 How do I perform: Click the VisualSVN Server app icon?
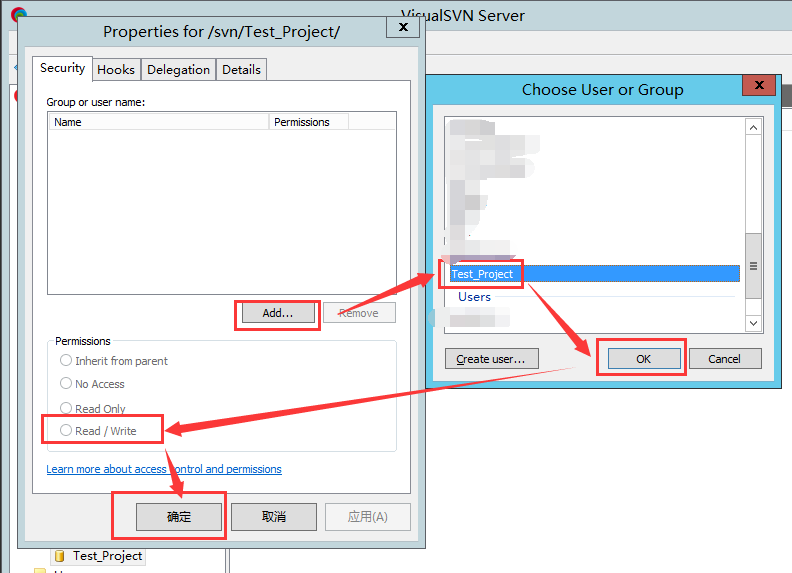pos(19,14)
